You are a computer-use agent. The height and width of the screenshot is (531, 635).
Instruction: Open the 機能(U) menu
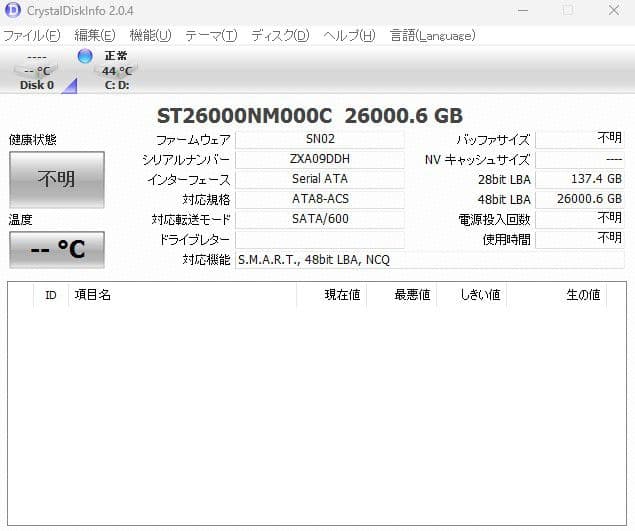click(x=150, y=36)
